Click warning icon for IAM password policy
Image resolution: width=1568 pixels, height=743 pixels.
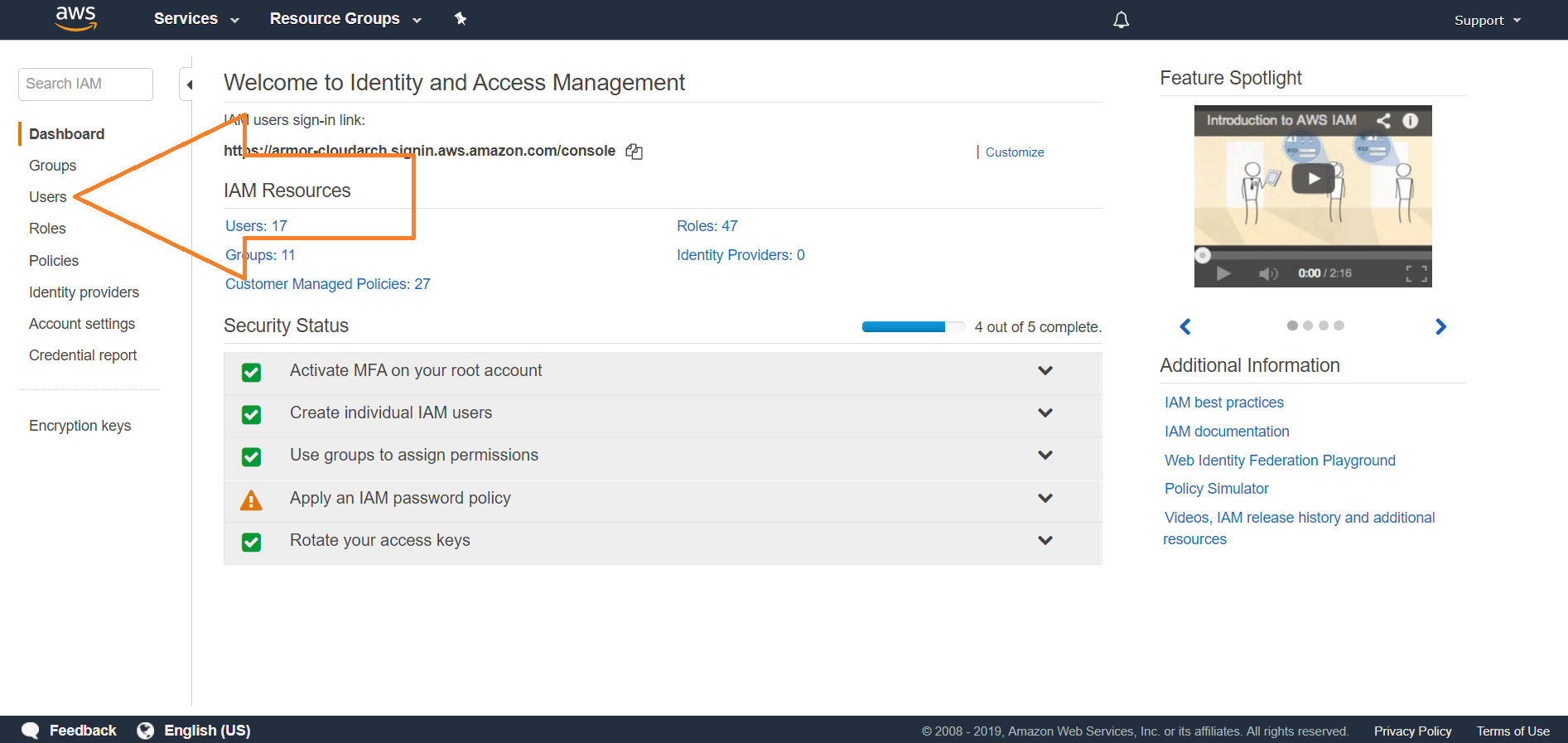click(251, 500)
